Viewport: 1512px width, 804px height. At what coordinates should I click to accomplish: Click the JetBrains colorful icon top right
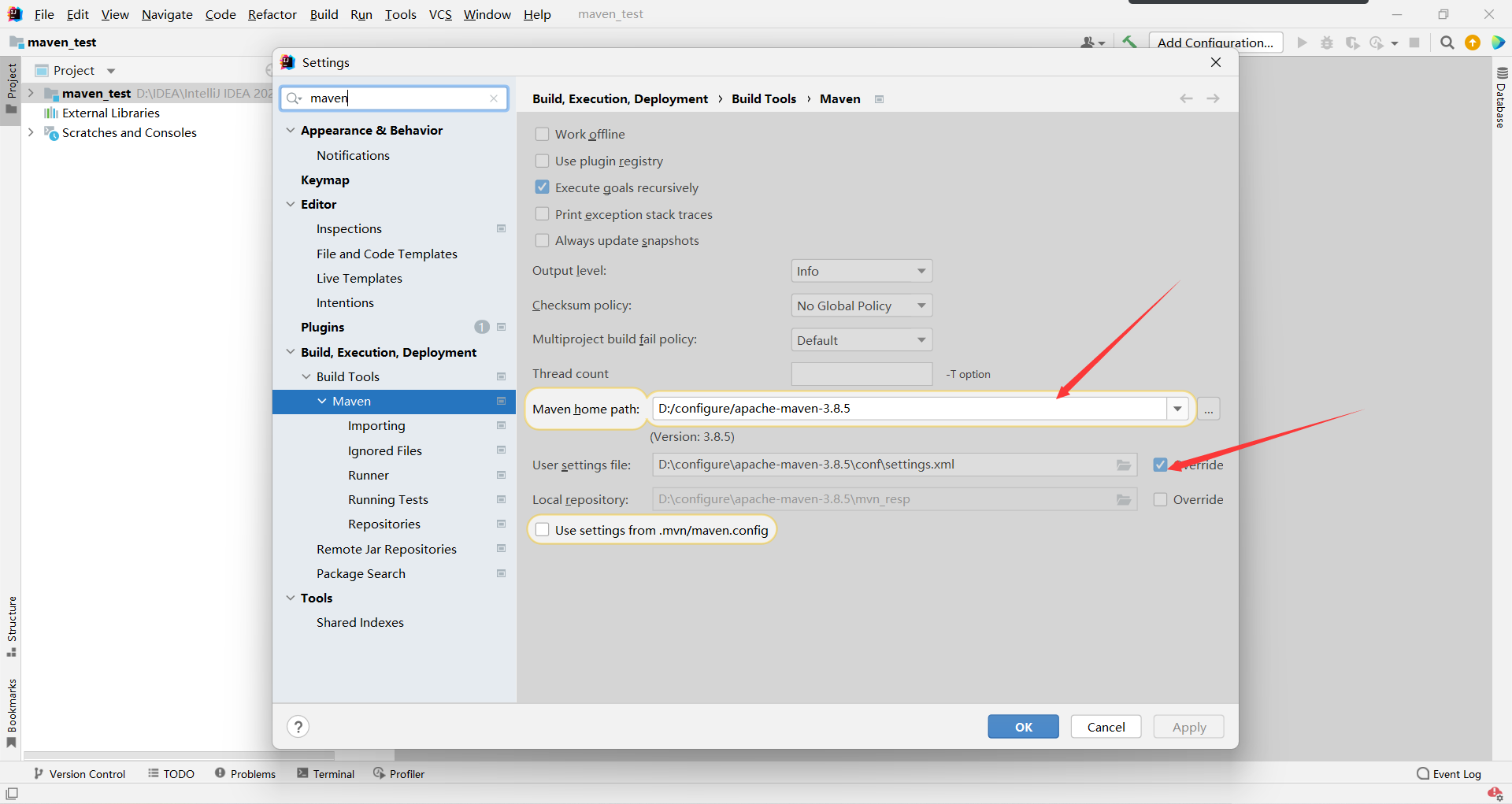pyautogui.click(x=1498, y=43)
